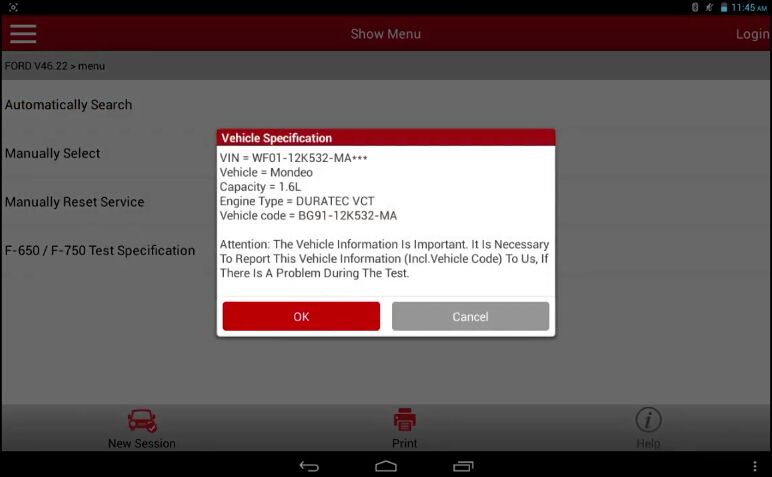Choose Manually Reset Service
The image size is (772, 477).
pyautogui.click(x=74, y=202)
